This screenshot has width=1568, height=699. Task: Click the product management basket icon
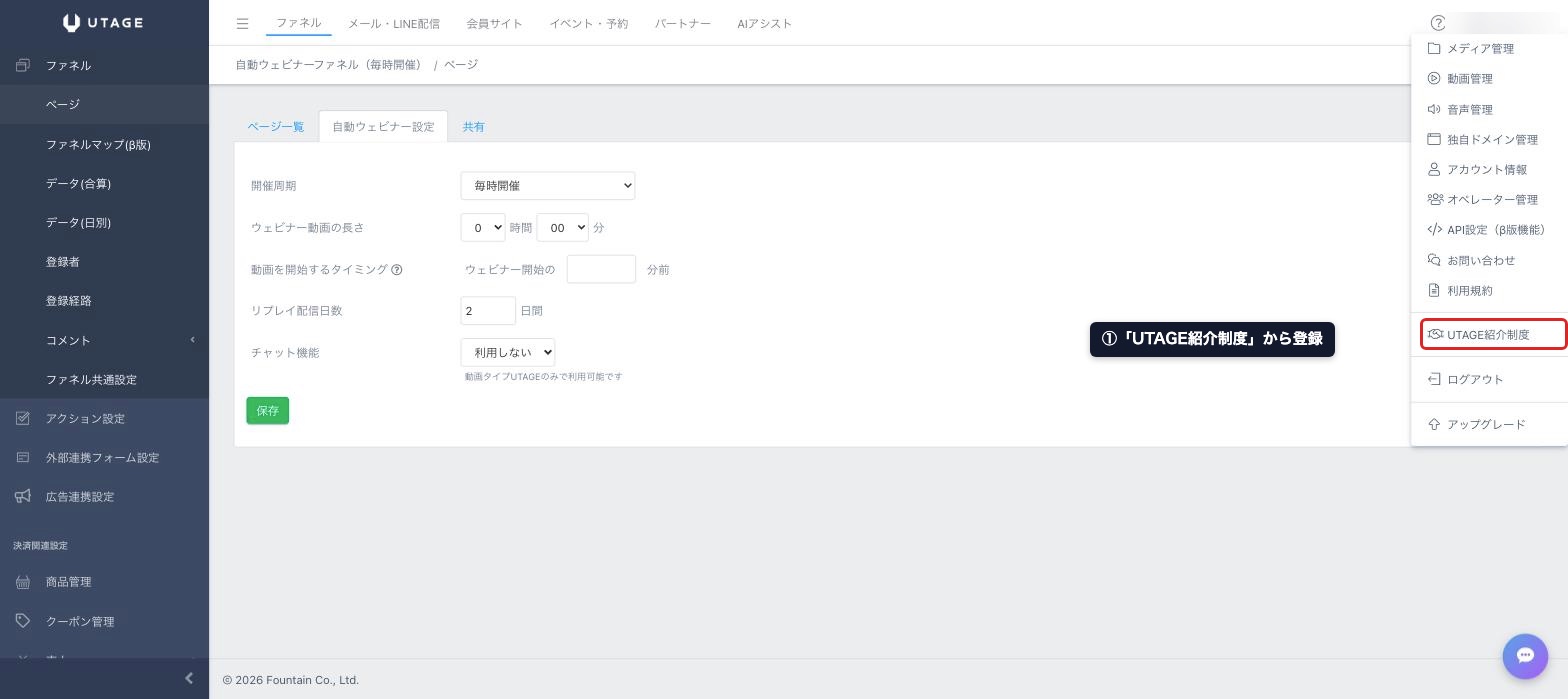coord(23,581)
